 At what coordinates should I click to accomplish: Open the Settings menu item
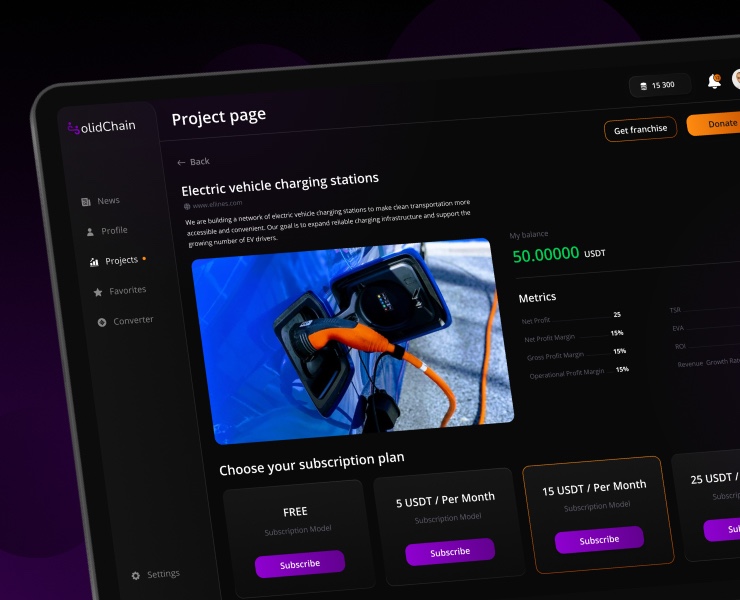pyautogui.click(x=155, y=575)
